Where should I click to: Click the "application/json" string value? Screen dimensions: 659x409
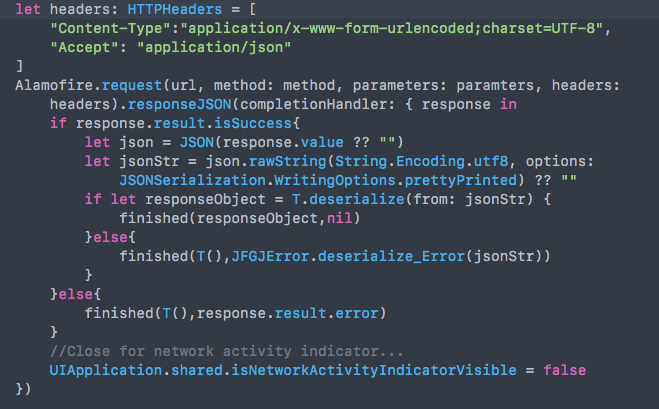(214, 47)
